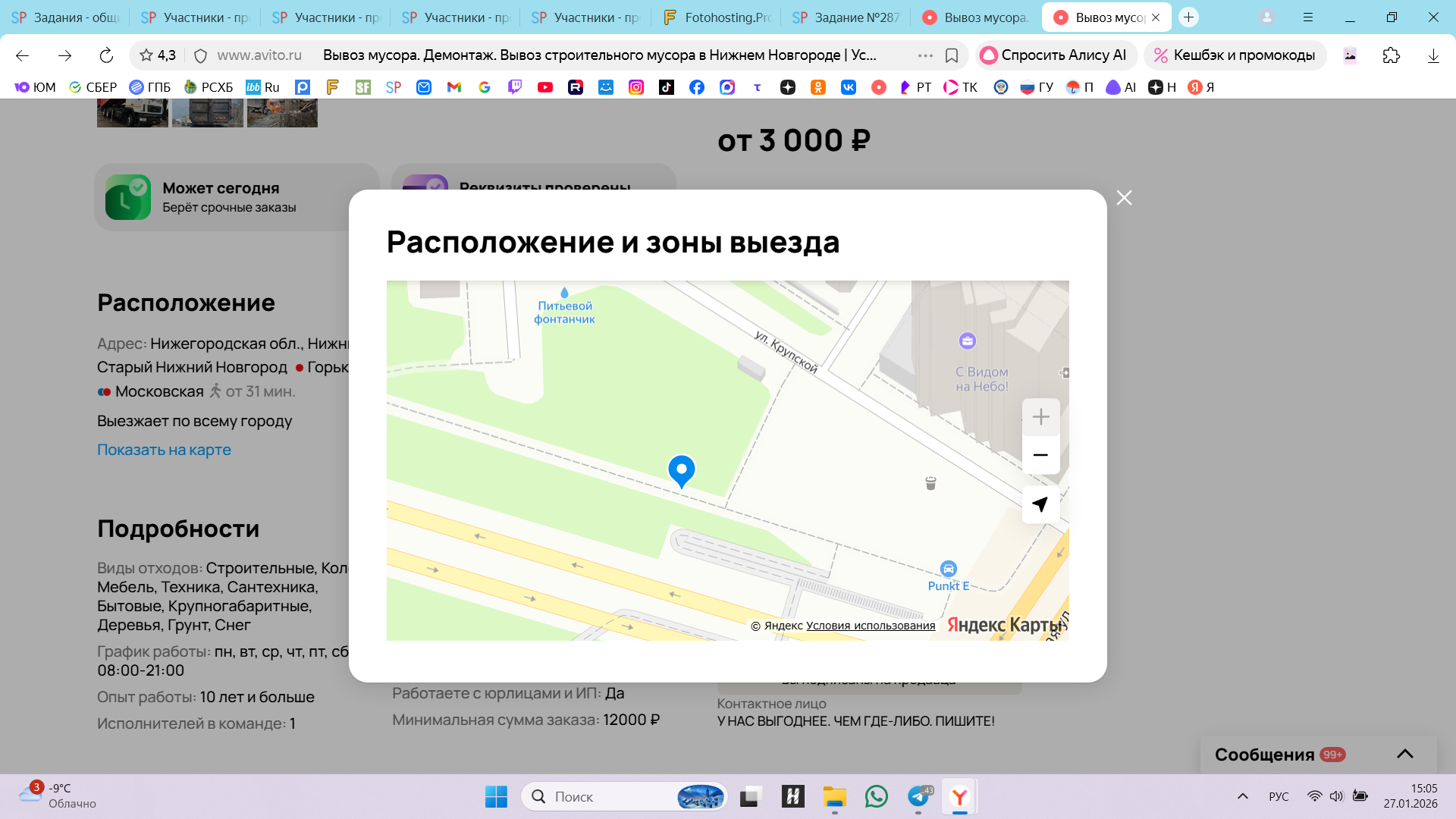
Task: Open WhatsApp from the taskbar
Action: (876, 796)
